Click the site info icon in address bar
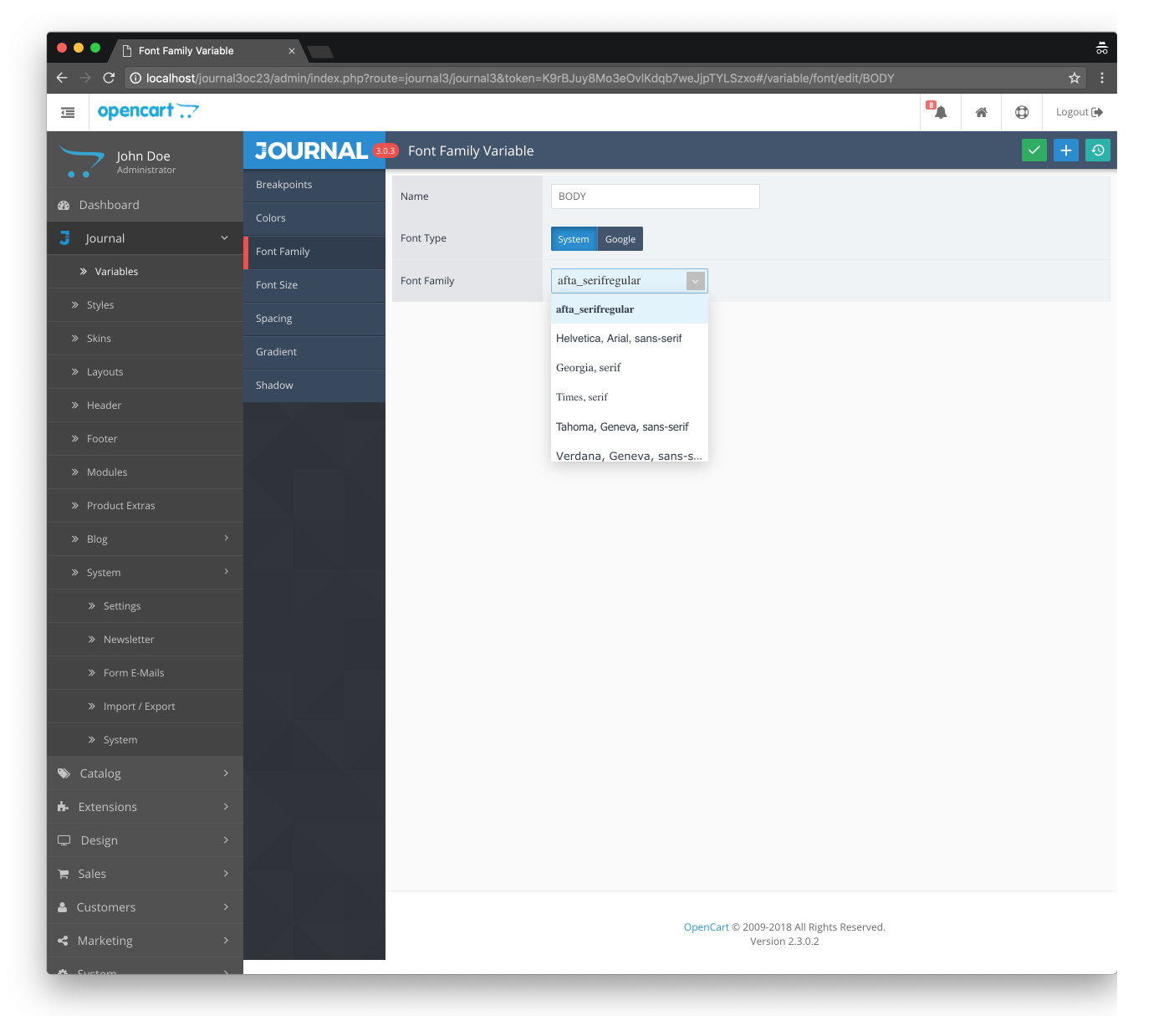This screenshot has height=1036, width=1164. [x=135, y=78]
